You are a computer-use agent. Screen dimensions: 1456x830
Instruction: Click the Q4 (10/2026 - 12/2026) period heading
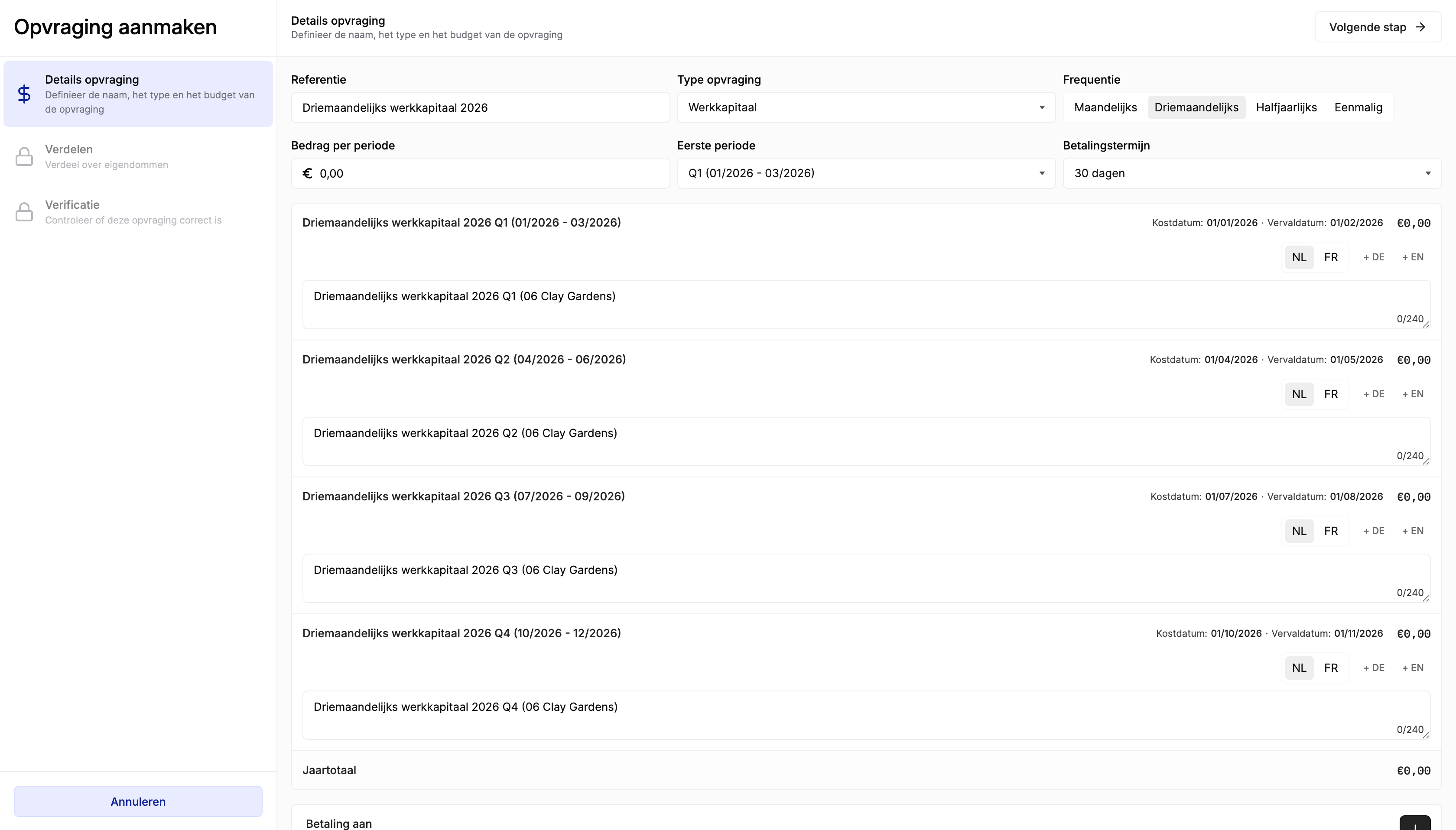(461, 633)
